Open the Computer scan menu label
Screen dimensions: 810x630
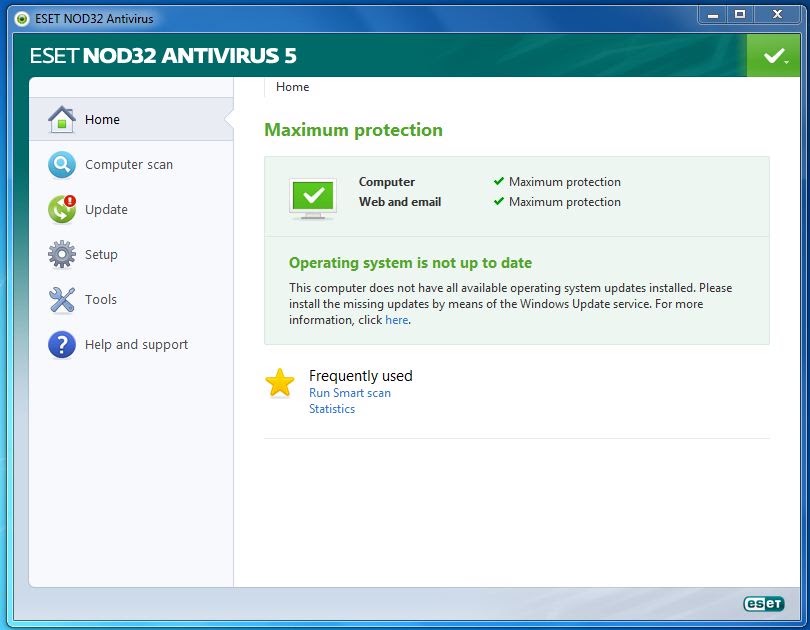click(129, 165)
